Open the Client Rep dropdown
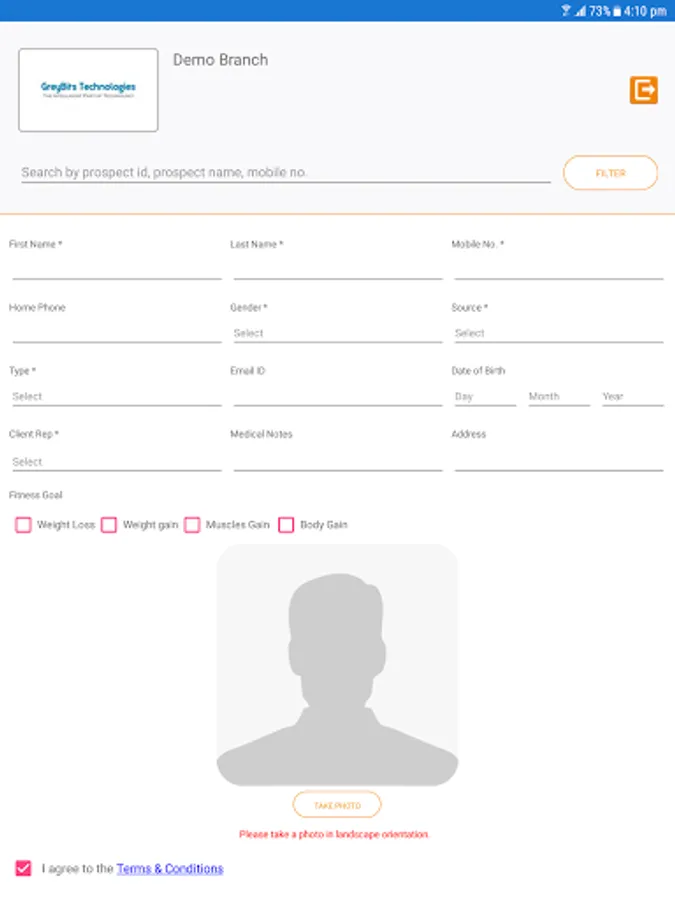675x900 pixels. pyautogui.click(x=117, y=462)
